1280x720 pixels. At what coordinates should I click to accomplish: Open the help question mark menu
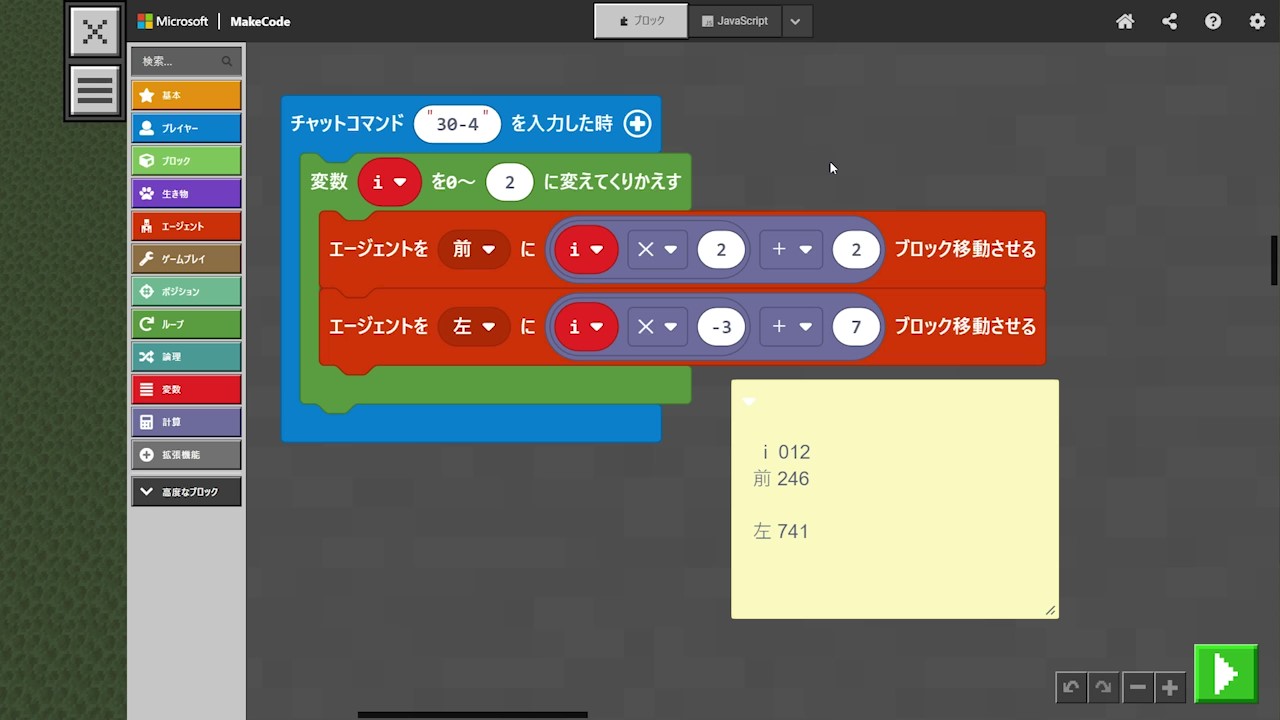click(x=1213, y=21)
